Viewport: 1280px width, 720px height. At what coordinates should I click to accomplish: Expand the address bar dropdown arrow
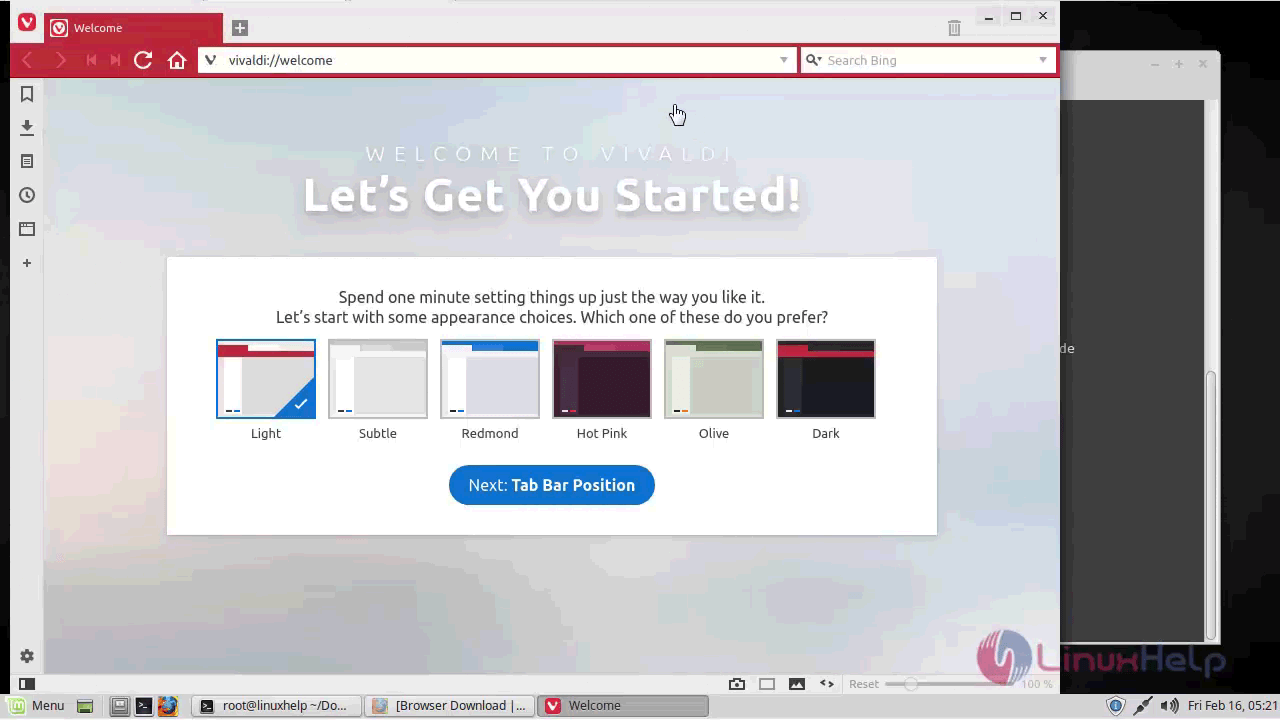(784, 60)
